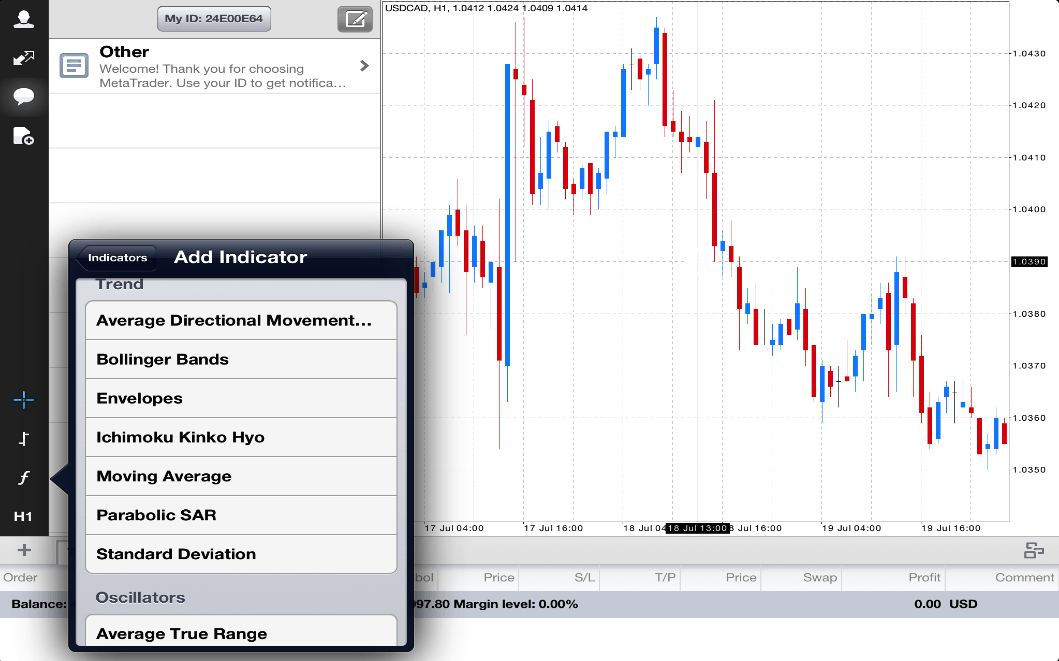Click the T/P column header
The width and height of the screenshot is (1059, 661).
pyautogui.click(x=665, y=577)
